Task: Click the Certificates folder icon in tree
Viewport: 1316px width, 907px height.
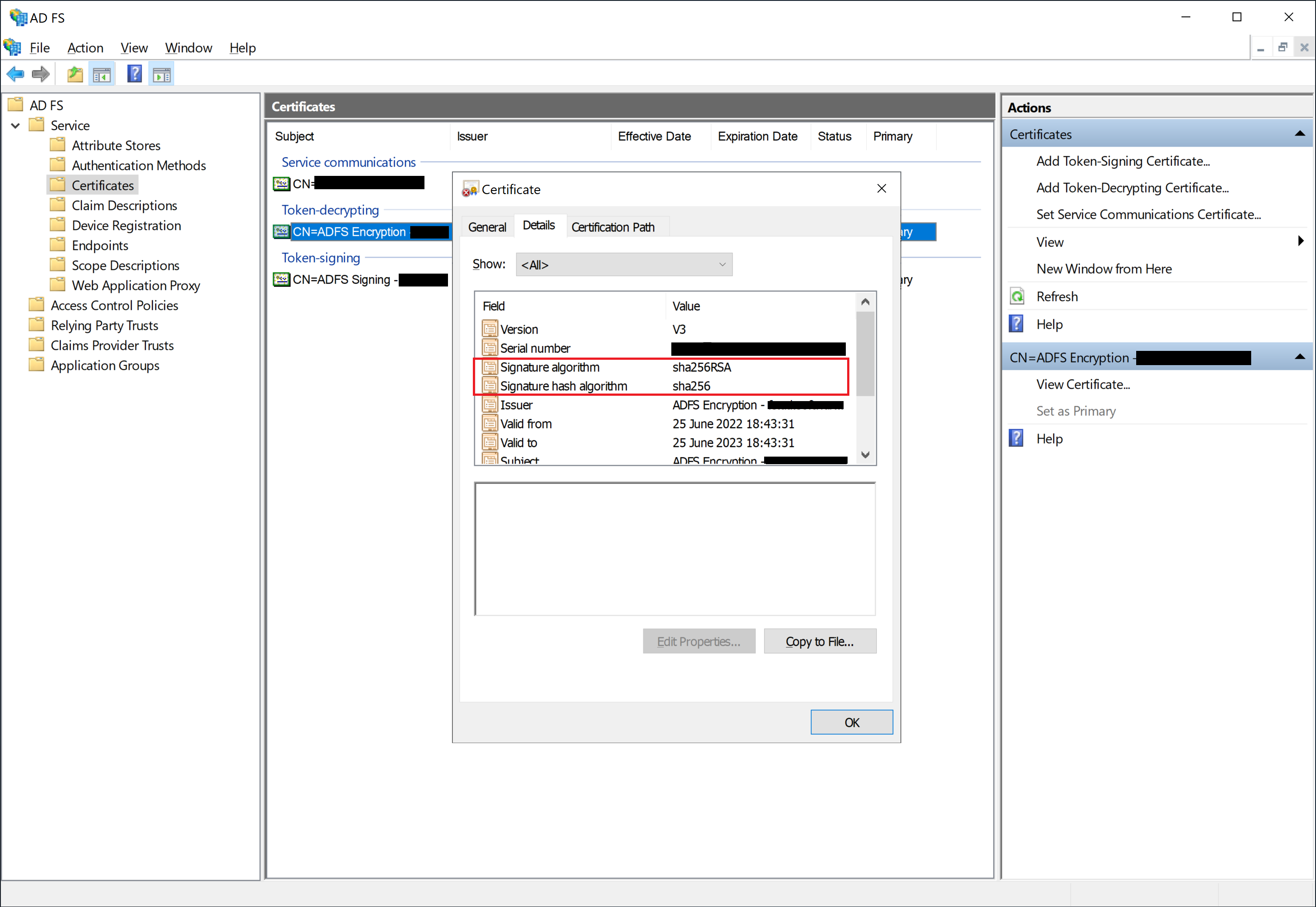Action: (57, 185)
